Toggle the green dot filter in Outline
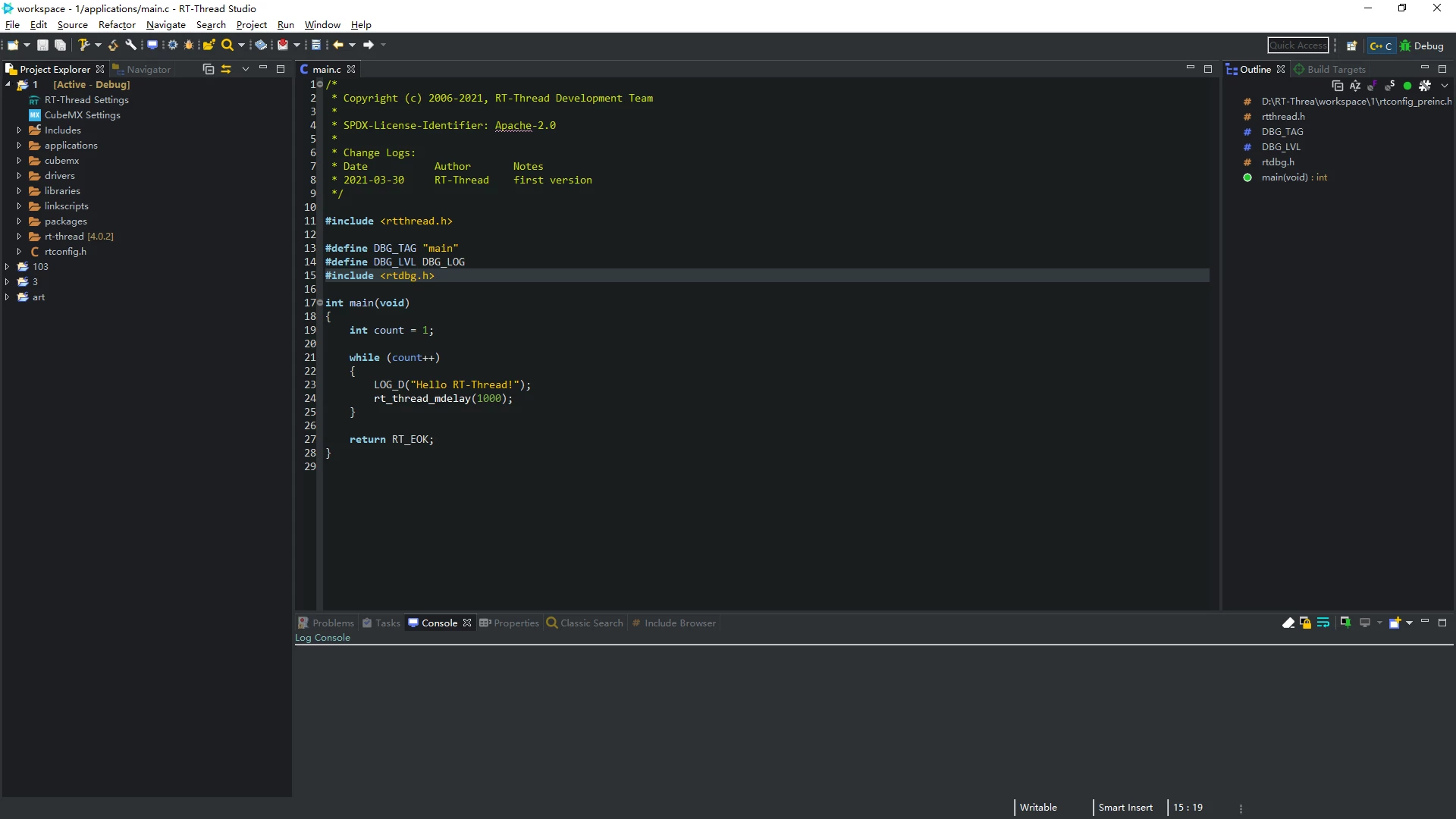 1407,86
